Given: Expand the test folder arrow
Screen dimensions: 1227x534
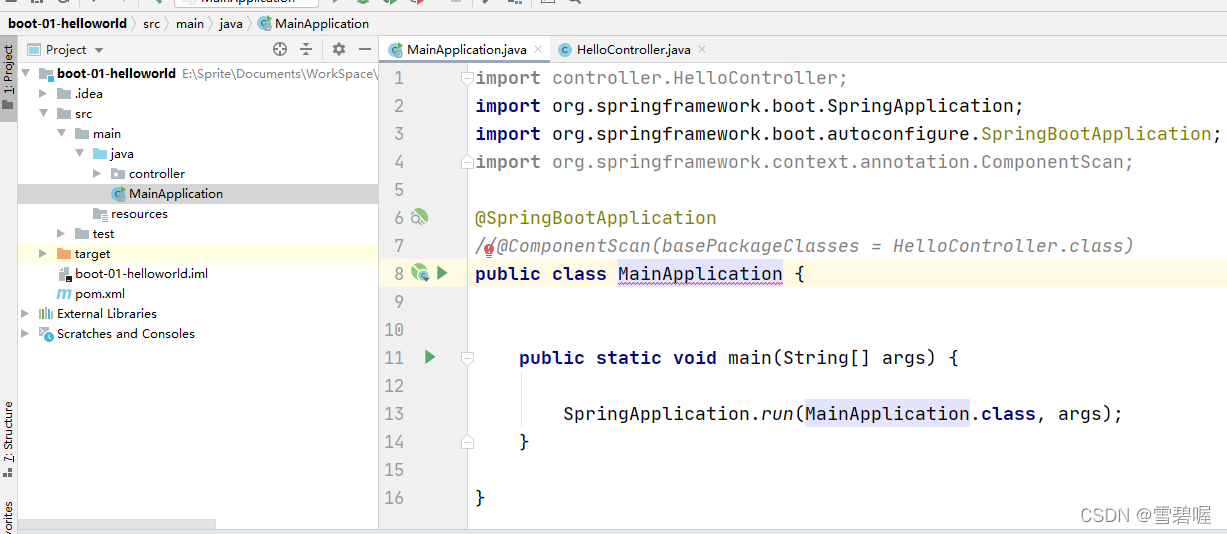Looking at the screenshot, I should click(61, 233).
